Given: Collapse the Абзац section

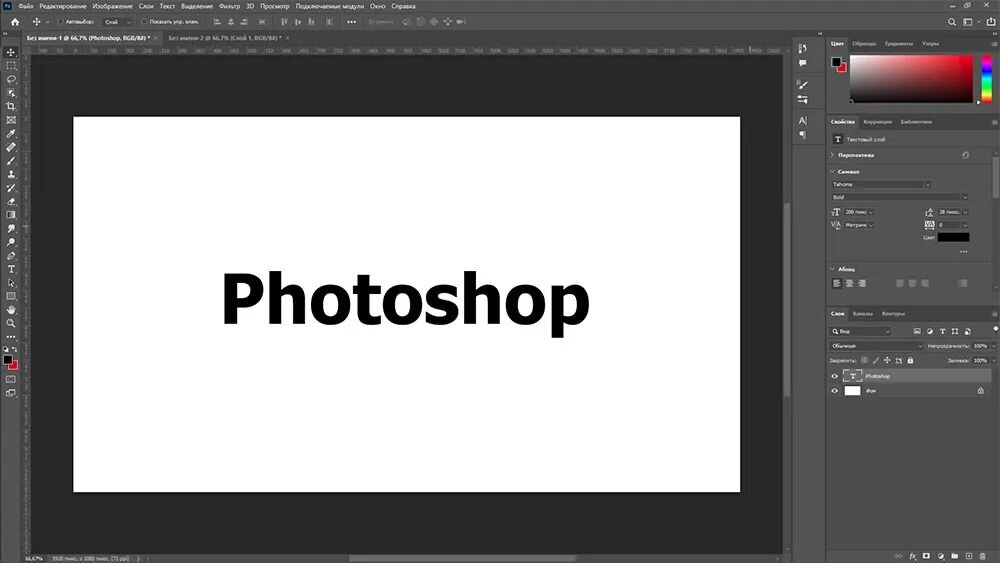Looking at the screenshot, I should coord(833,269).
